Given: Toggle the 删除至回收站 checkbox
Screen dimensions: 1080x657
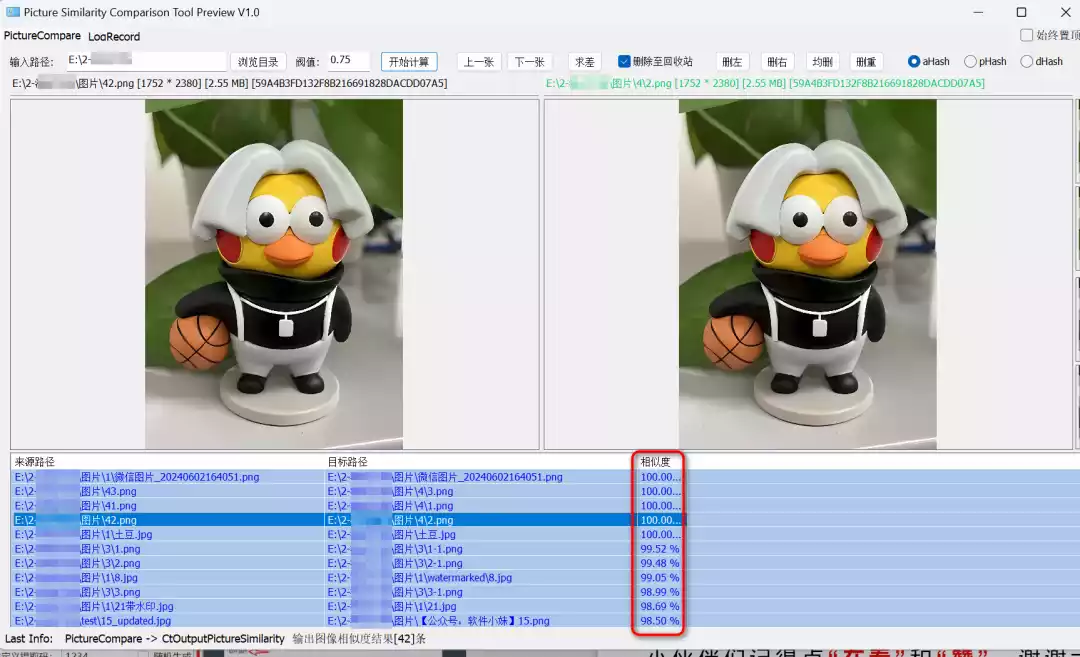Looking at the screenshot, I should coord(625,61).
